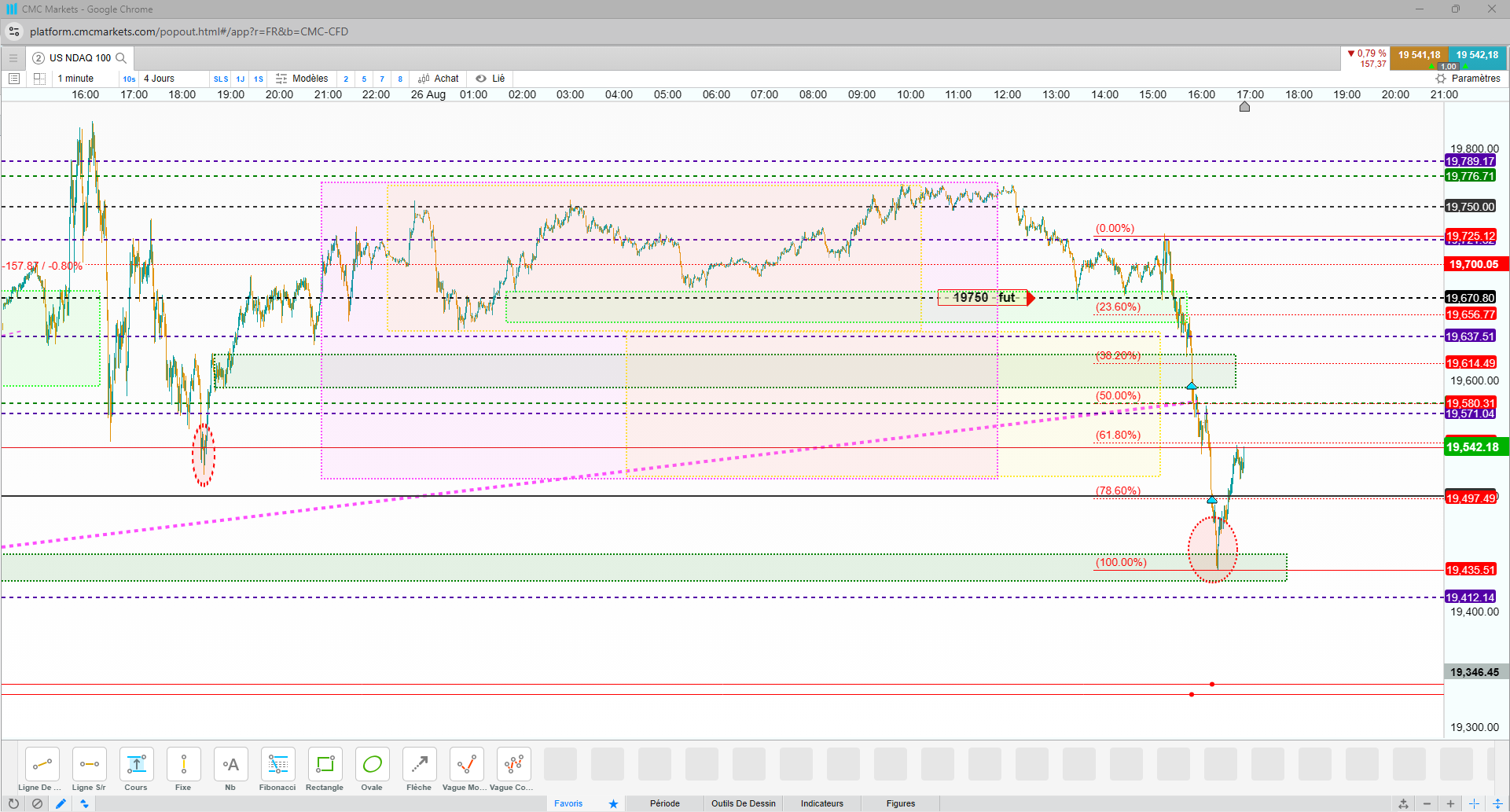Click the 19,412.14 purple level label
This screenshot has height=812, width=1510.
1470,597
